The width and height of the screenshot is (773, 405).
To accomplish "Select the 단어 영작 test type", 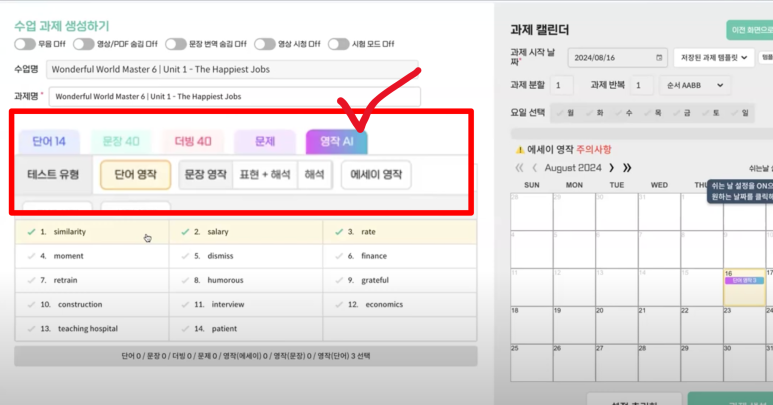I will click(x=136, y=174).
